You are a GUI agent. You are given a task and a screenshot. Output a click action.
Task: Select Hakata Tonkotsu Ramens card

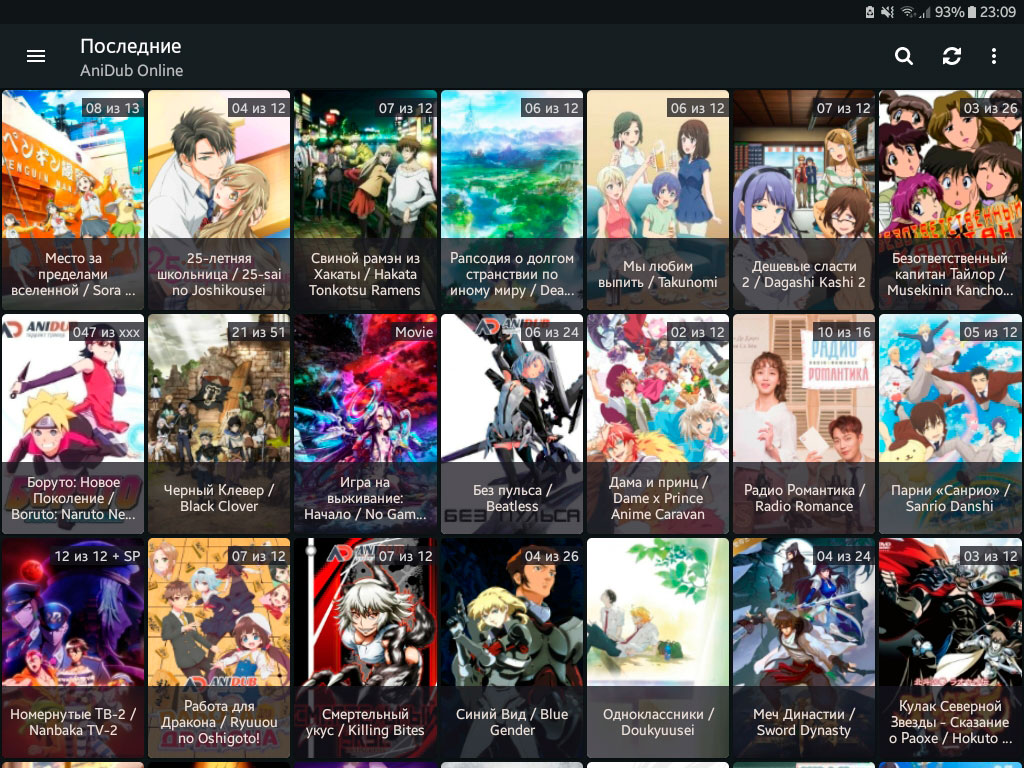click(x=365, y=200)
